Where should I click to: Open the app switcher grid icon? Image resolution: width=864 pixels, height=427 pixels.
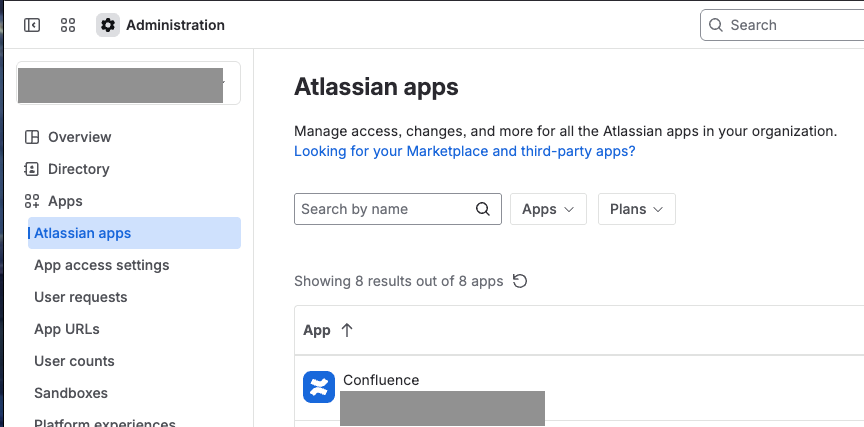coord(68,25)
